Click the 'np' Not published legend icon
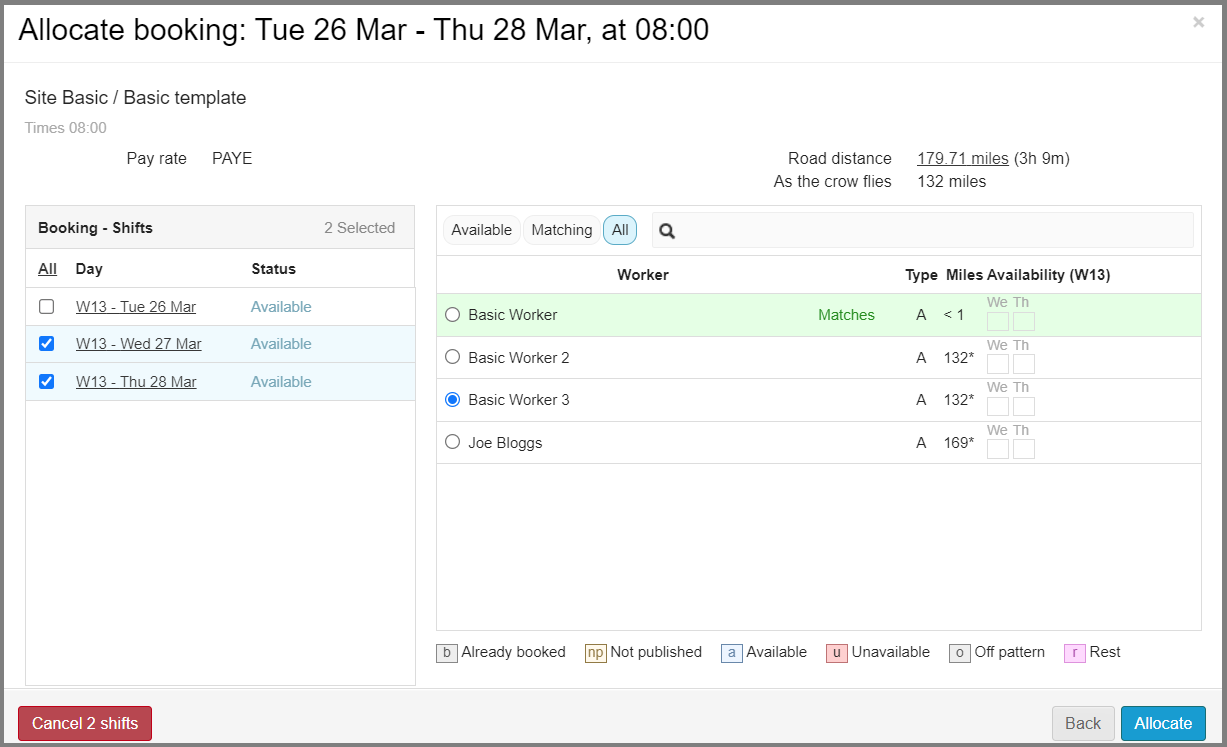This screenshot has height=747, width=1227. point(596,653)
